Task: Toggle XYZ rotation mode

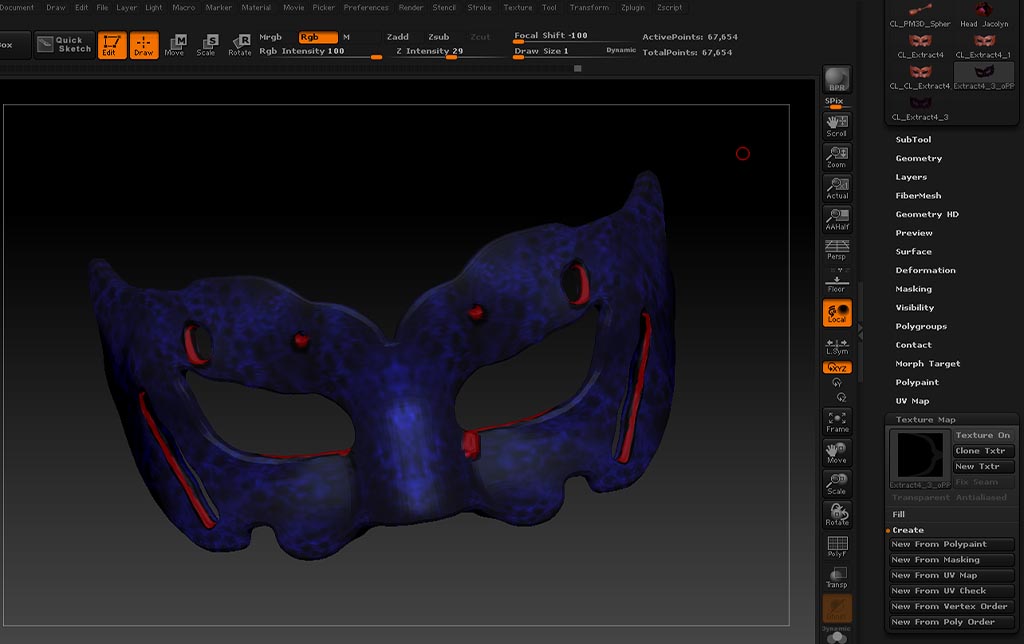Action: pyautogui.click(x=837, y=368)
